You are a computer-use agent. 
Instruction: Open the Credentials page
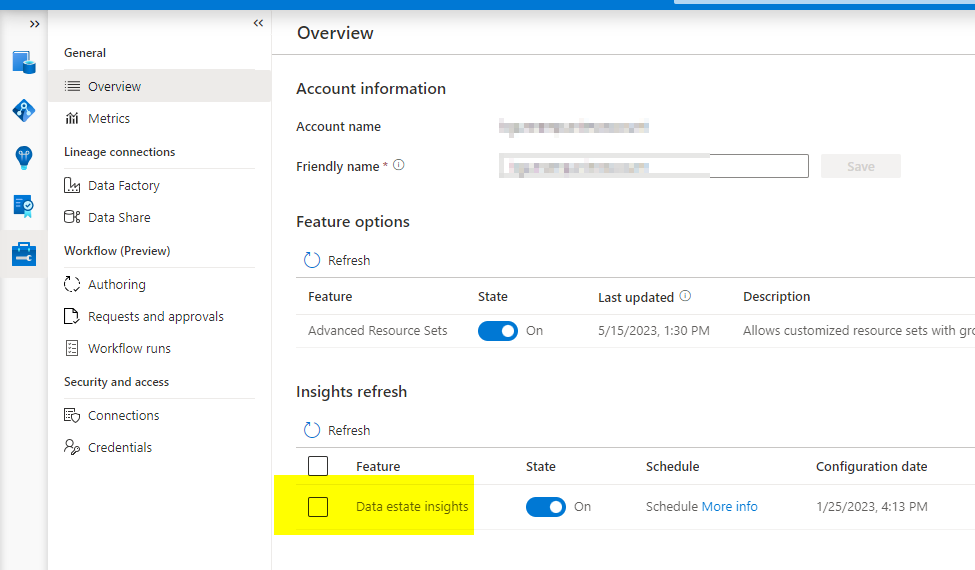120,448
